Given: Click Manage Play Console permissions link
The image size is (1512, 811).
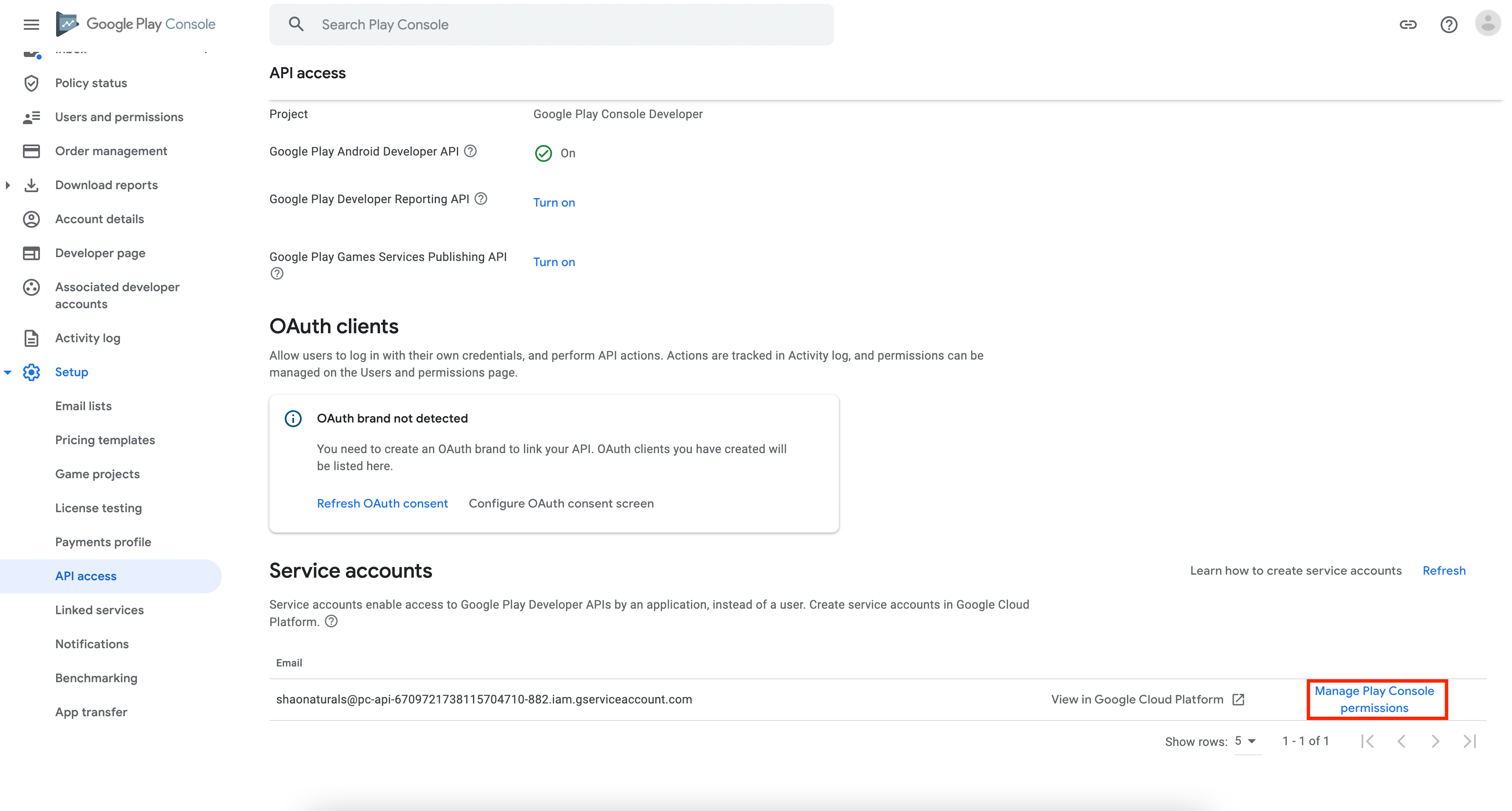Looking at the screenshot, I should point(1374,699).
